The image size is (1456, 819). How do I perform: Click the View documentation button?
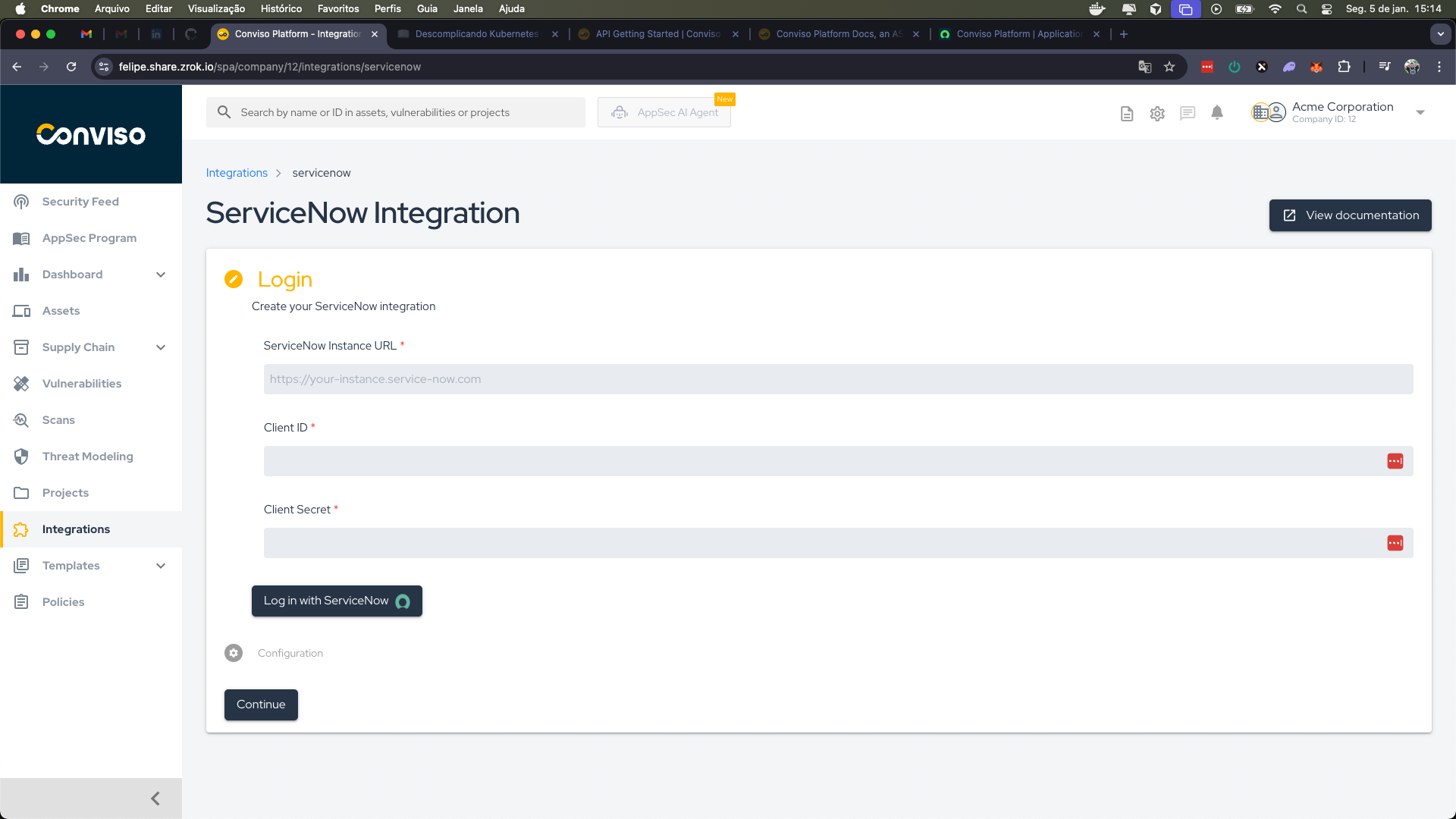pos(1350,215)
